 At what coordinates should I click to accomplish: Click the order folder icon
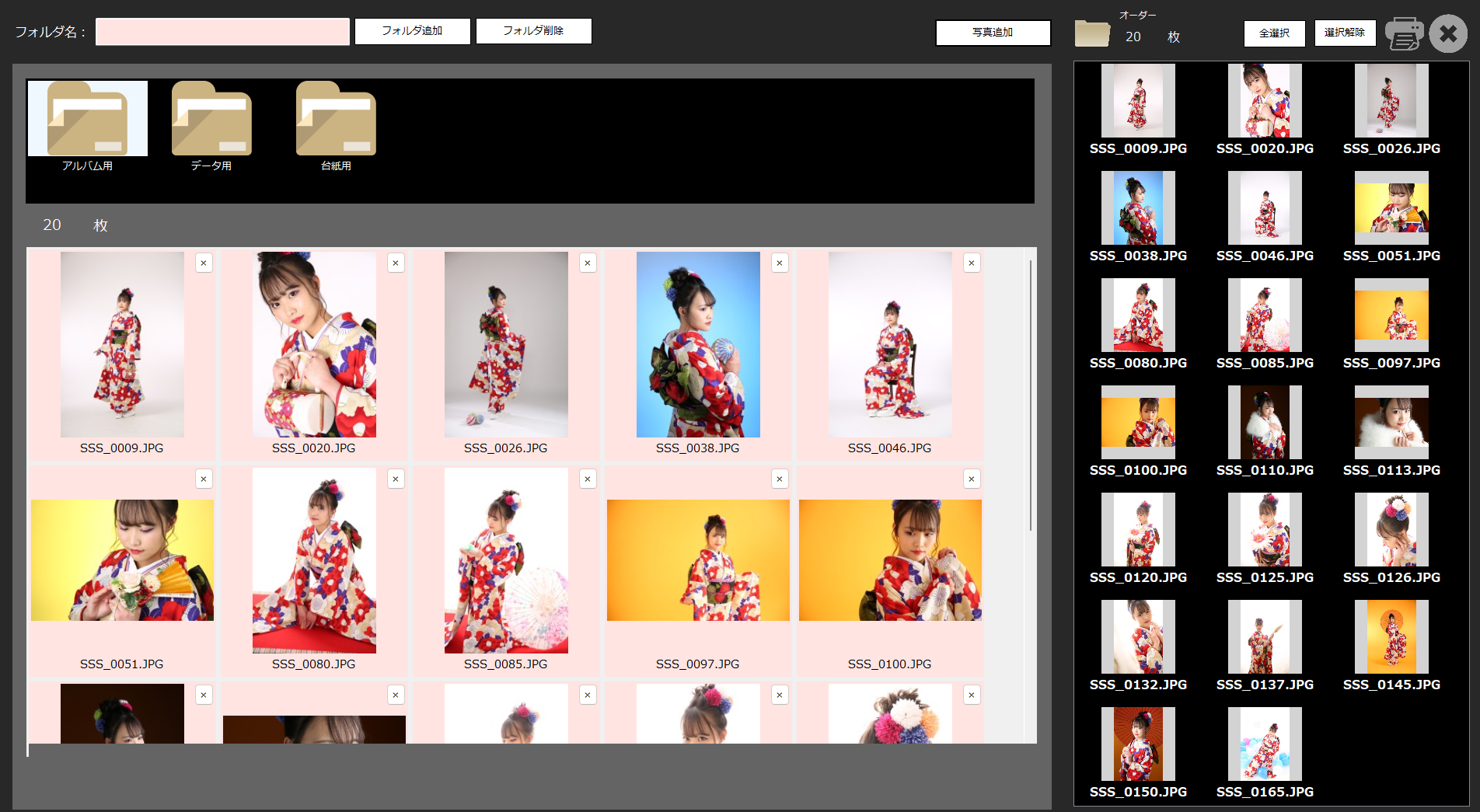[x=1092, y=33]
